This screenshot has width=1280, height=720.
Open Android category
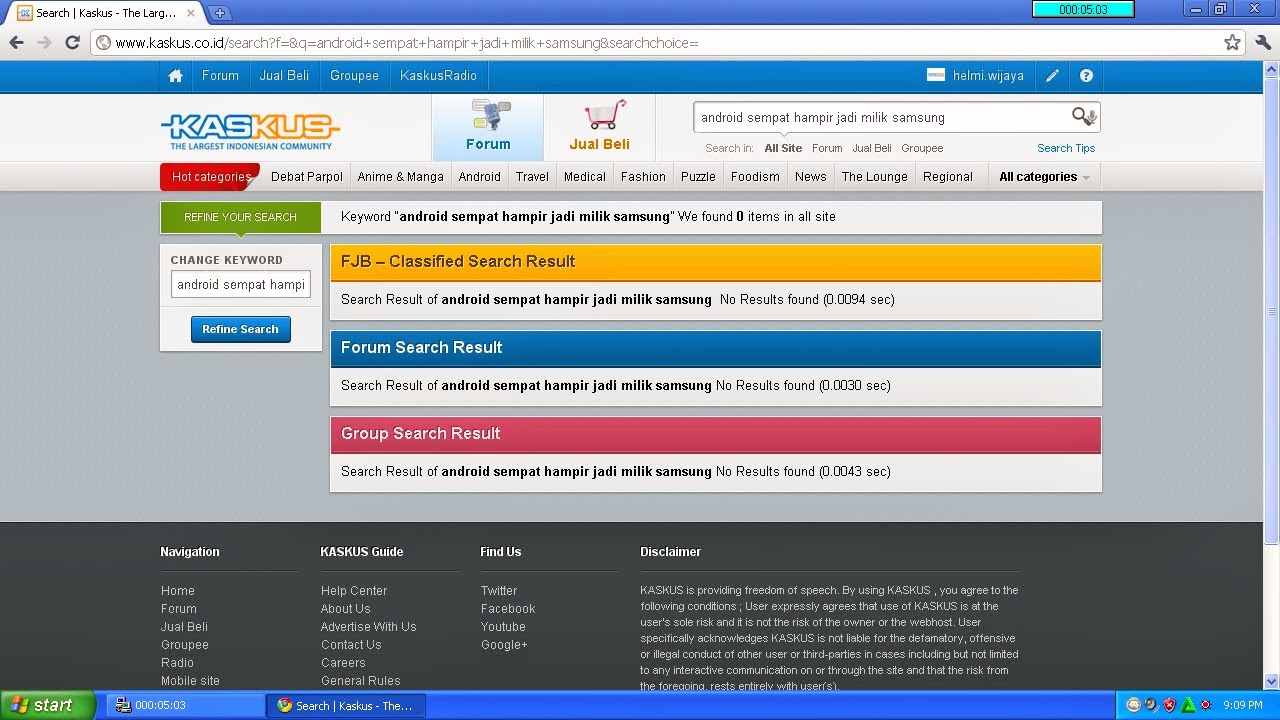(x=480, y=177)
